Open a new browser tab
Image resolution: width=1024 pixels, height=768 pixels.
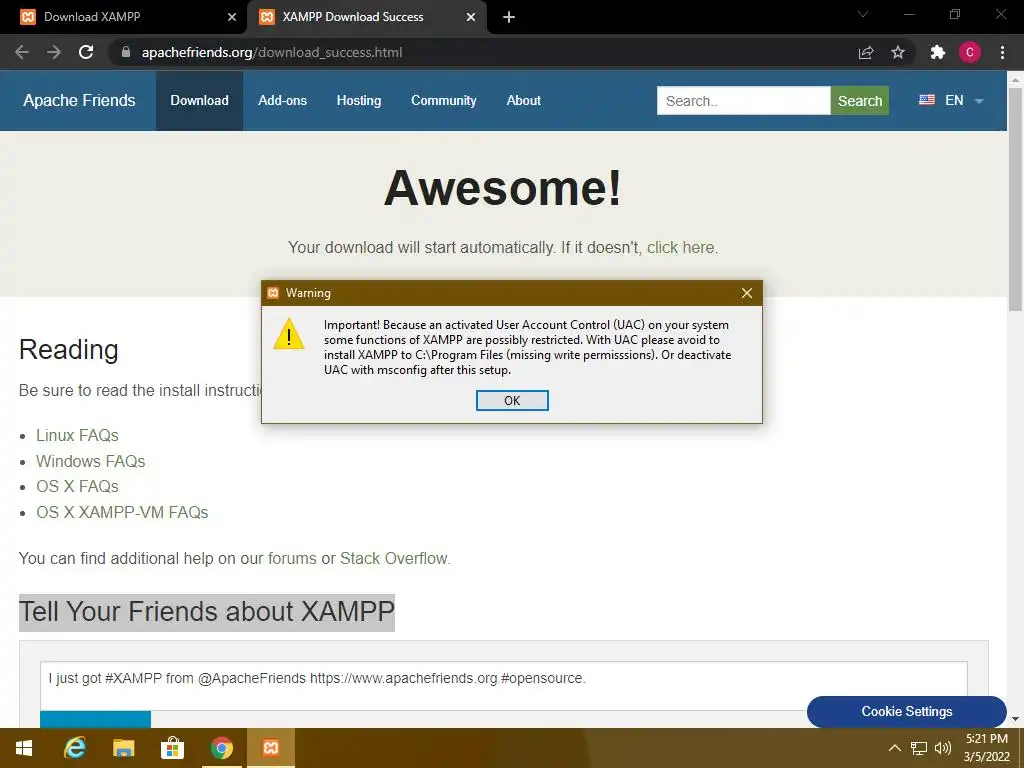(x=509, y=18)
